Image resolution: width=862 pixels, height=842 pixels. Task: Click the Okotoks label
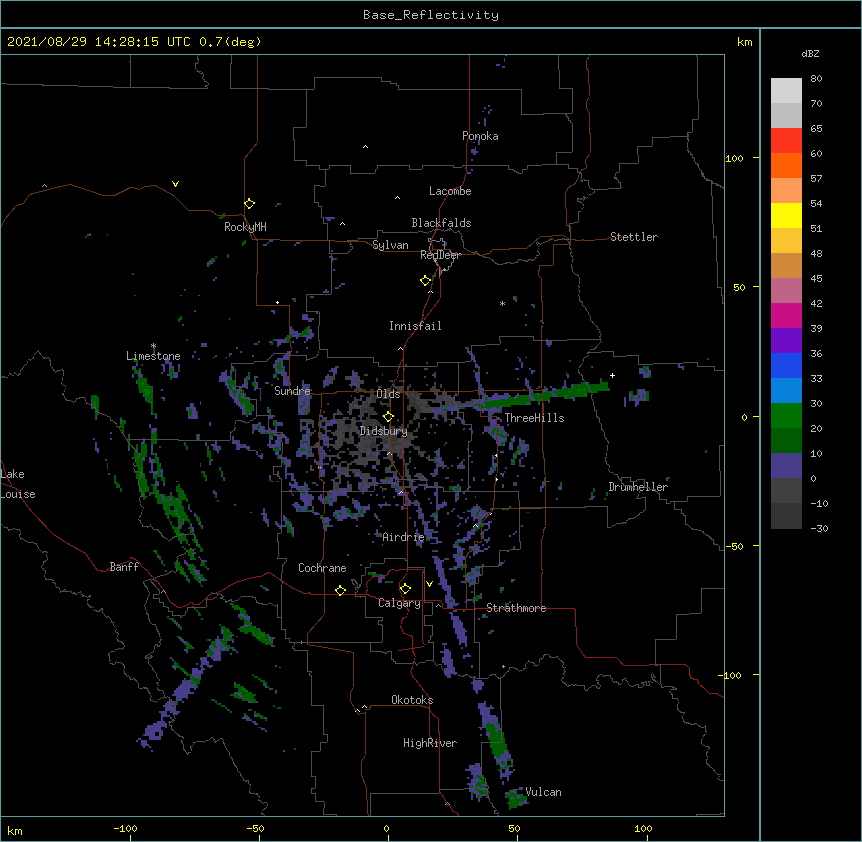412,700
